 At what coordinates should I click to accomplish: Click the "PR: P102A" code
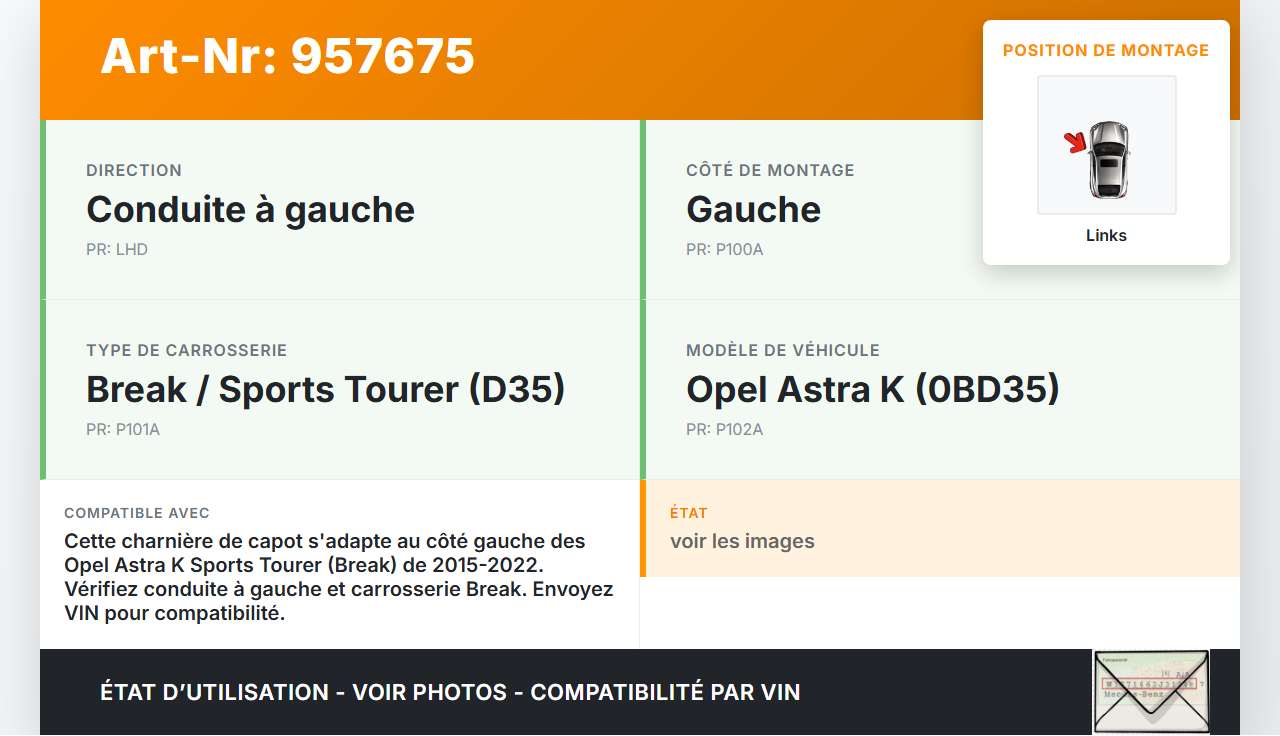tap(725, 429)
